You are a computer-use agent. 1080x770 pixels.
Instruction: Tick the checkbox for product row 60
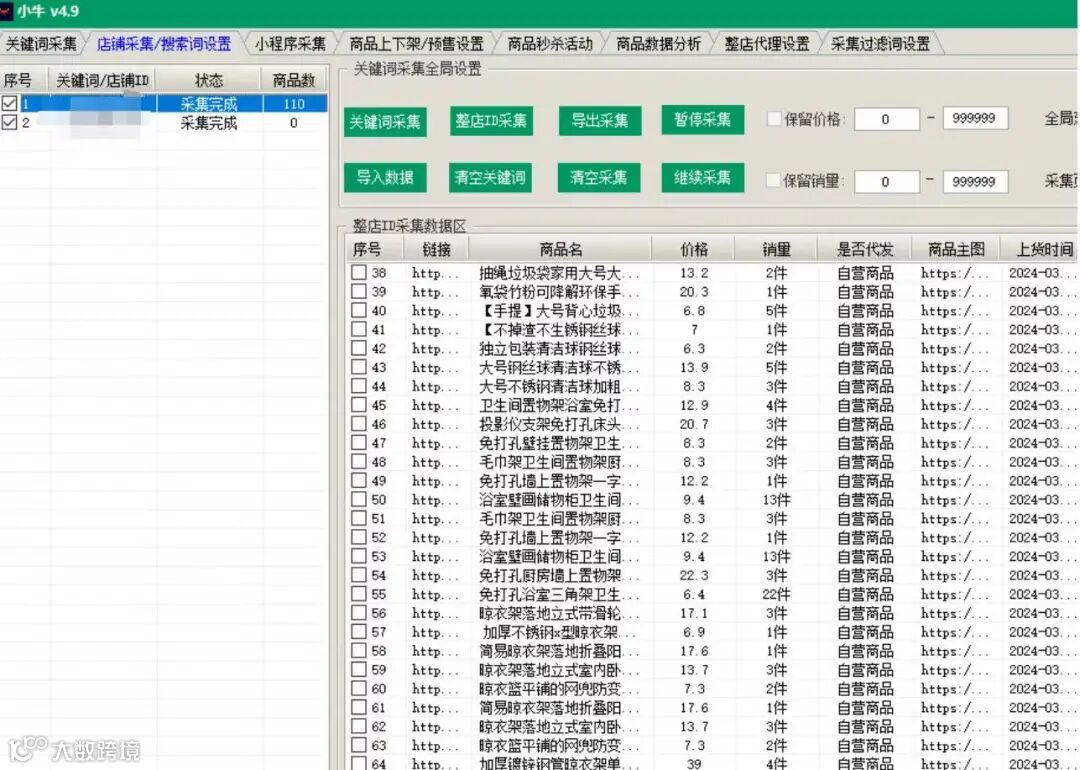point(359,688)
